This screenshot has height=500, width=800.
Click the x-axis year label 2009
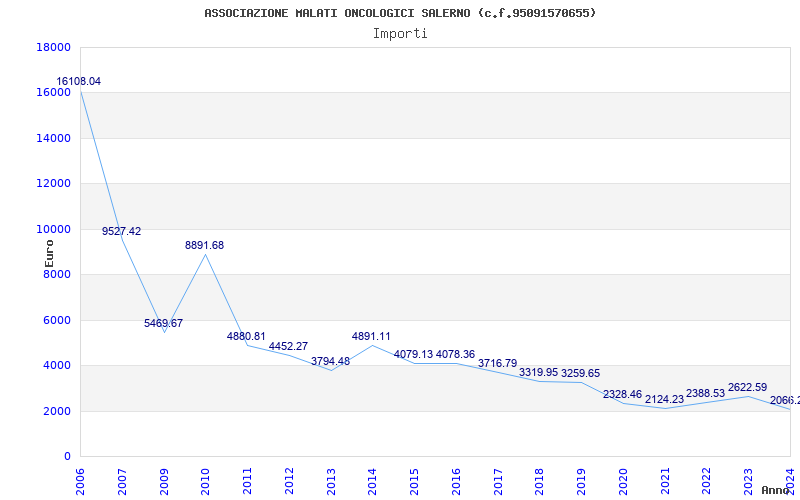[x=164, y=482]
